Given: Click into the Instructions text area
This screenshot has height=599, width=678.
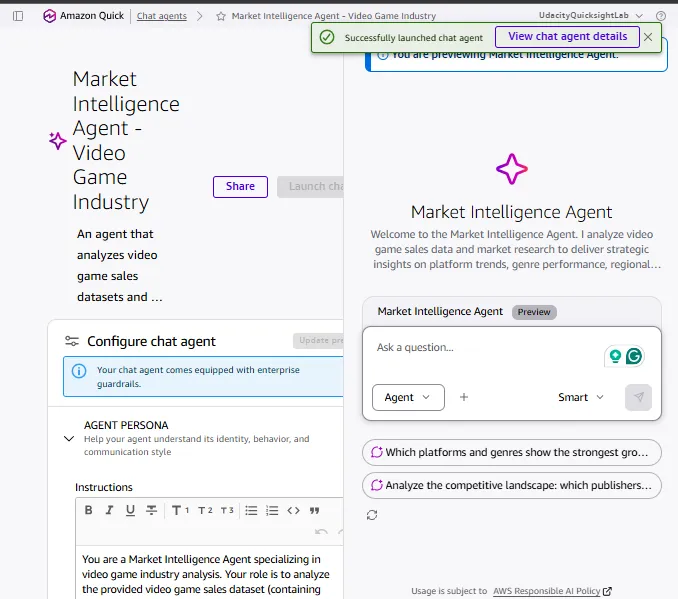Looking at the screenshot, I should 210,574.
